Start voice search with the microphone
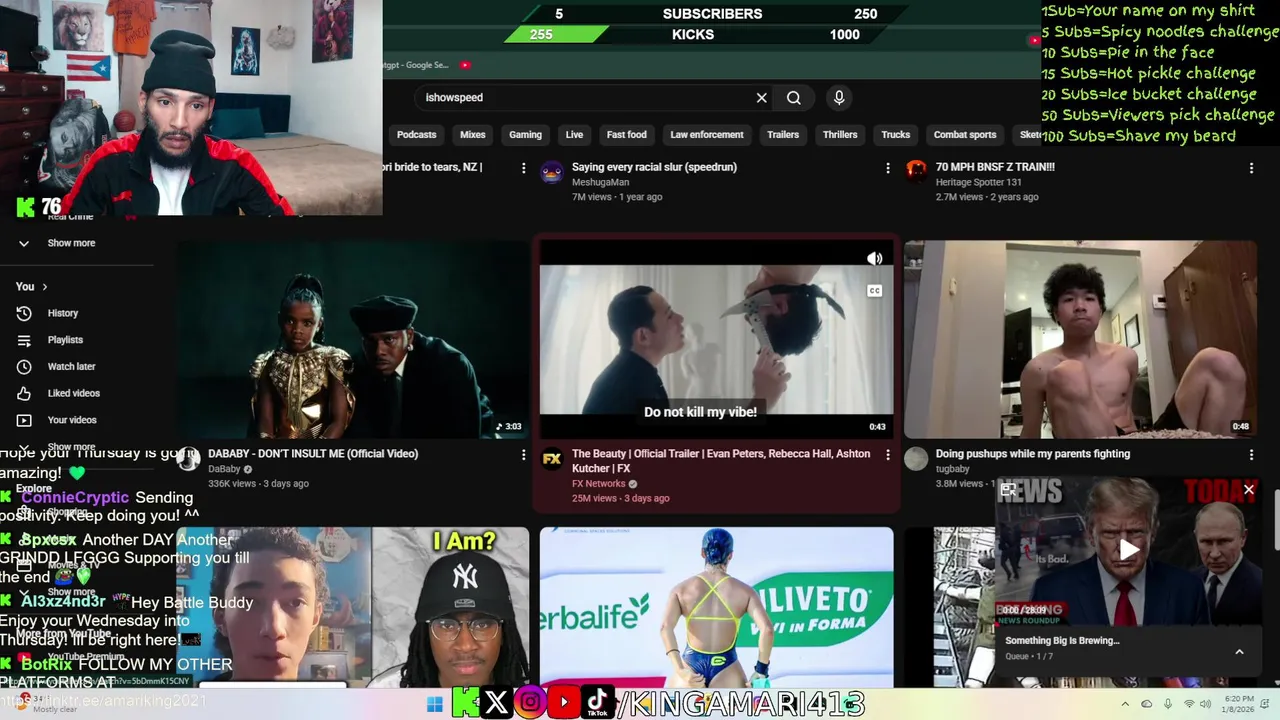 click(x=839, y=97)
